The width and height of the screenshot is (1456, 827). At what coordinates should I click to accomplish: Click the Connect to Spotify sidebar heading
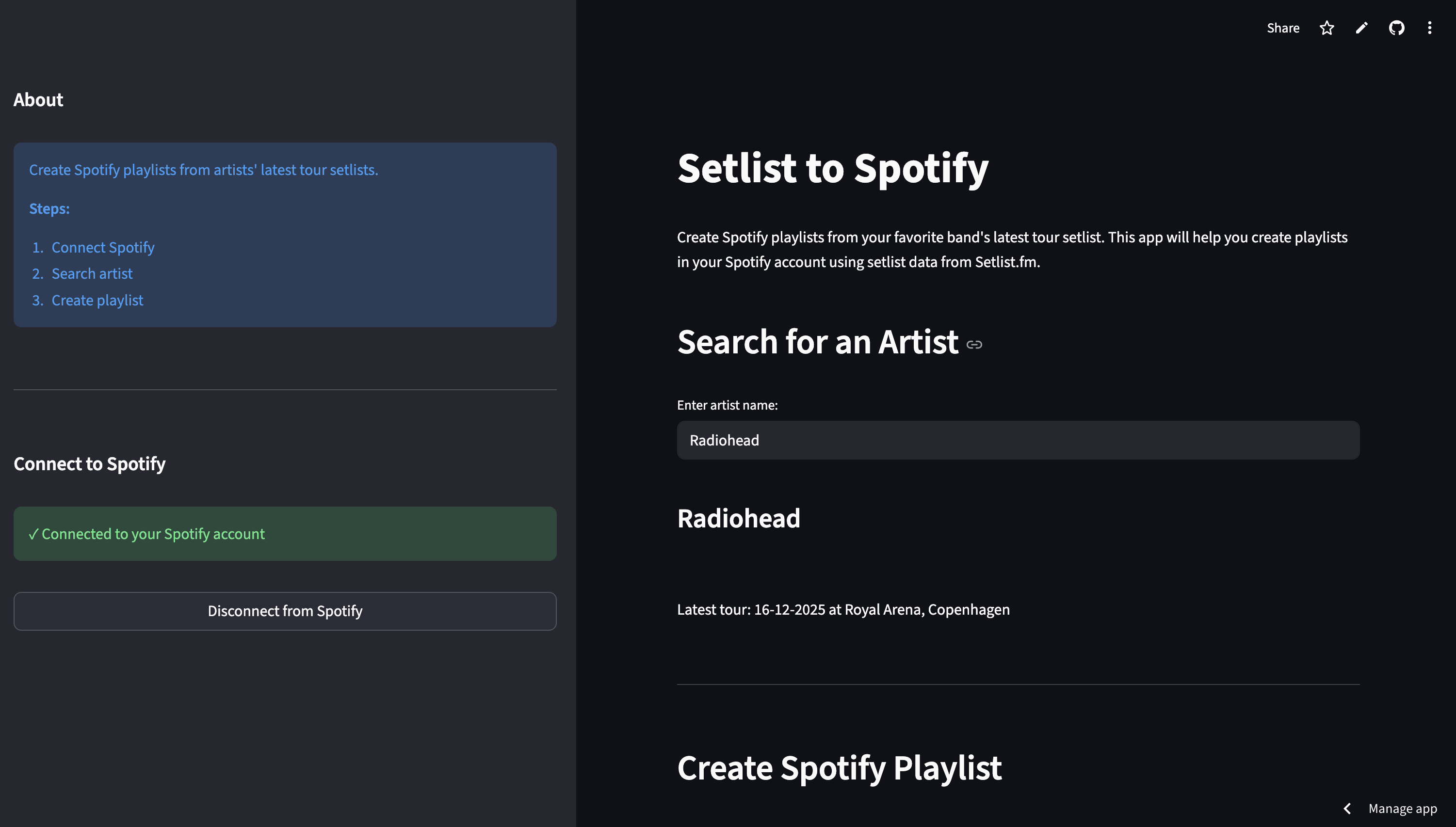coord(89,464)
